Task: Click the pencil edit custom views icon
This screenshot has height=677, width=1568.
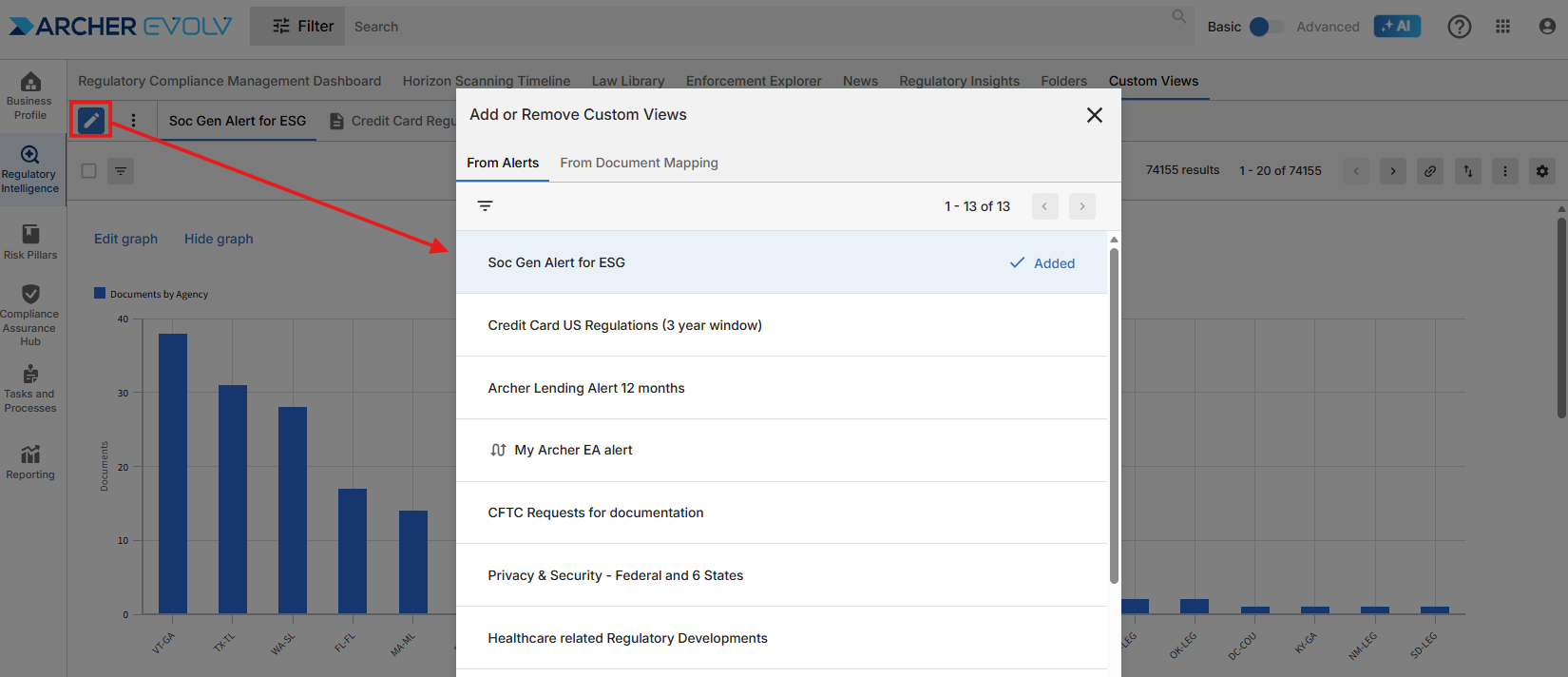Action: coord(91,121)
